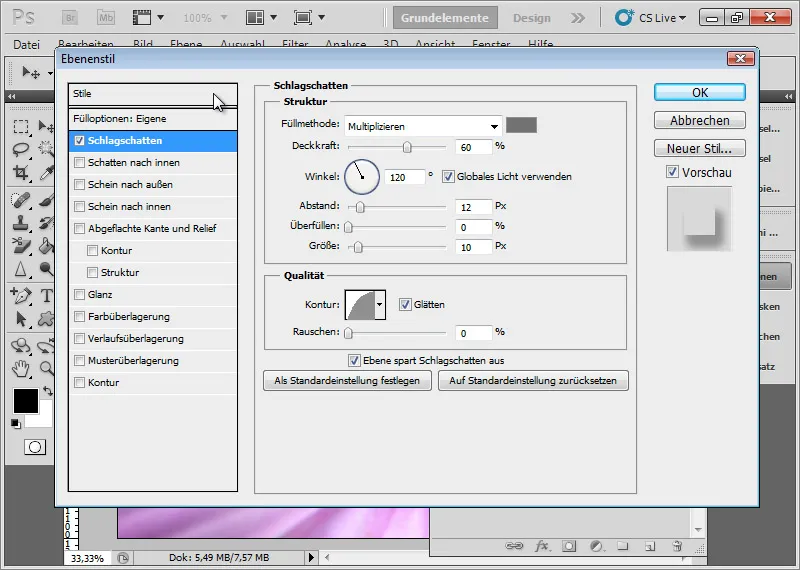Click the link layers chain icon
The image size is (800, 570).
514,546
